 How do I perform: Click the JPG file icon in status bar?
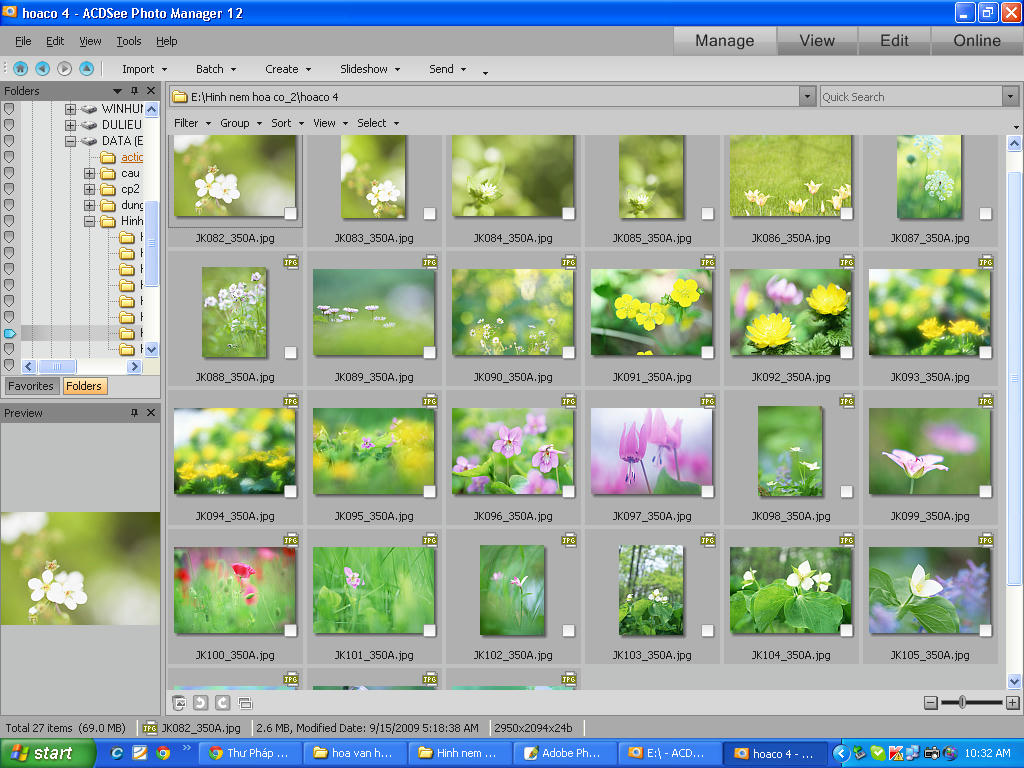click(150, 728)
